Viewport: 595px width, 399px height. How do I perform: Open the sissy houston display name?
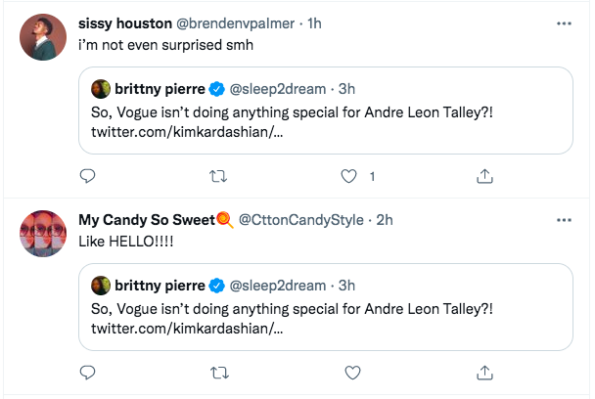tap(125, 24)
